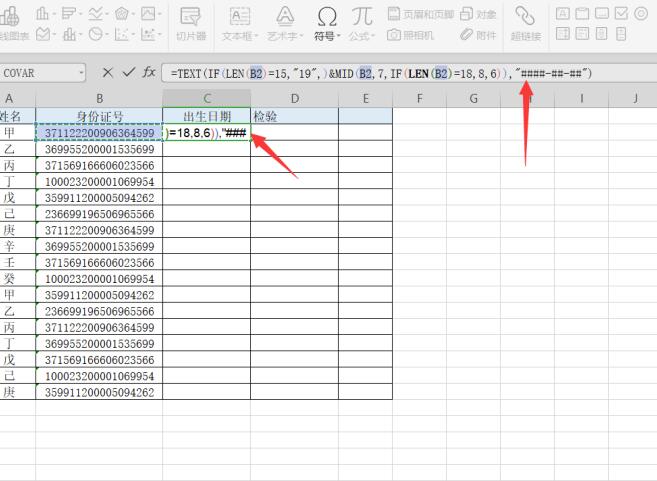Screen dimensions: 657x481
Task: Select cell B7 containing 236699196506965566
Action: 99,214
